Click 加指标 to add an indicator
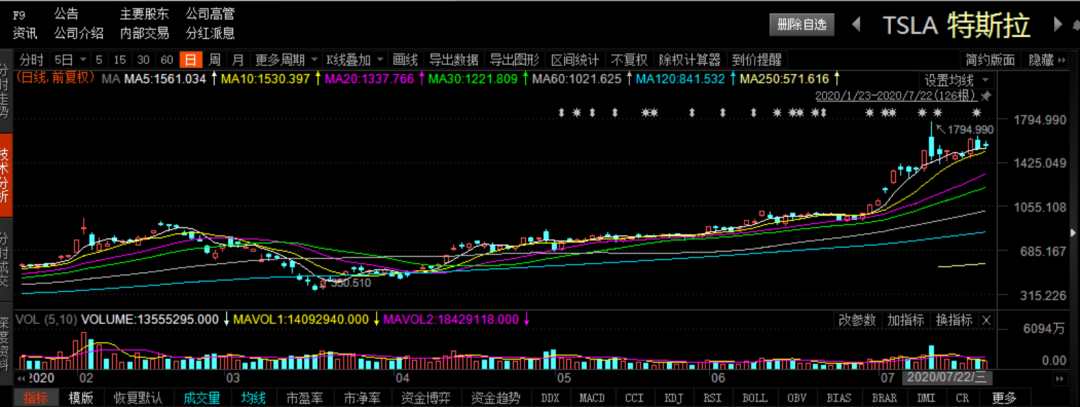Image resolution: width=1080 pixels, height=407 pixels. pos(905,320)
